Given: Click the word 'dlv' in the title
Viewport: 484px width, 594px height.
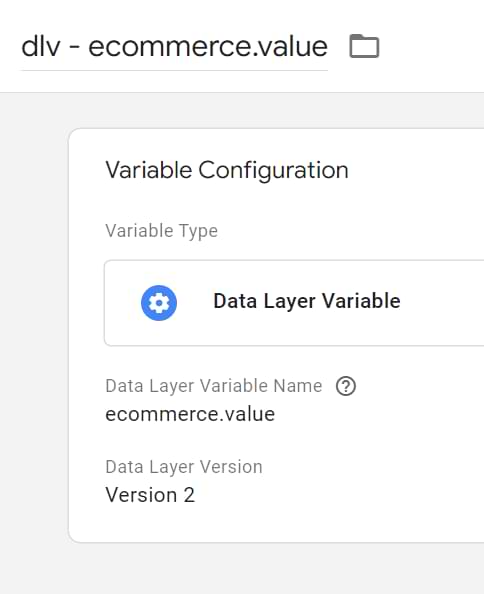Looking at the screenshot, I should click(41, 47).
